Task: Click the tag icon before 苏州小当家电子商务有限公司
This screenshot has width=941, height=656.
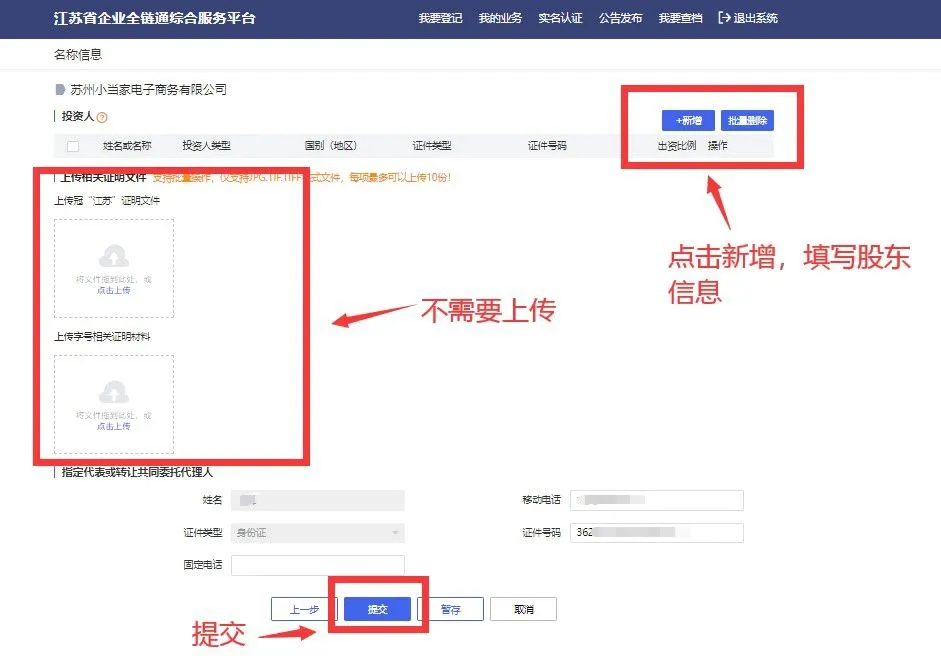Action: tap(60, 90)
